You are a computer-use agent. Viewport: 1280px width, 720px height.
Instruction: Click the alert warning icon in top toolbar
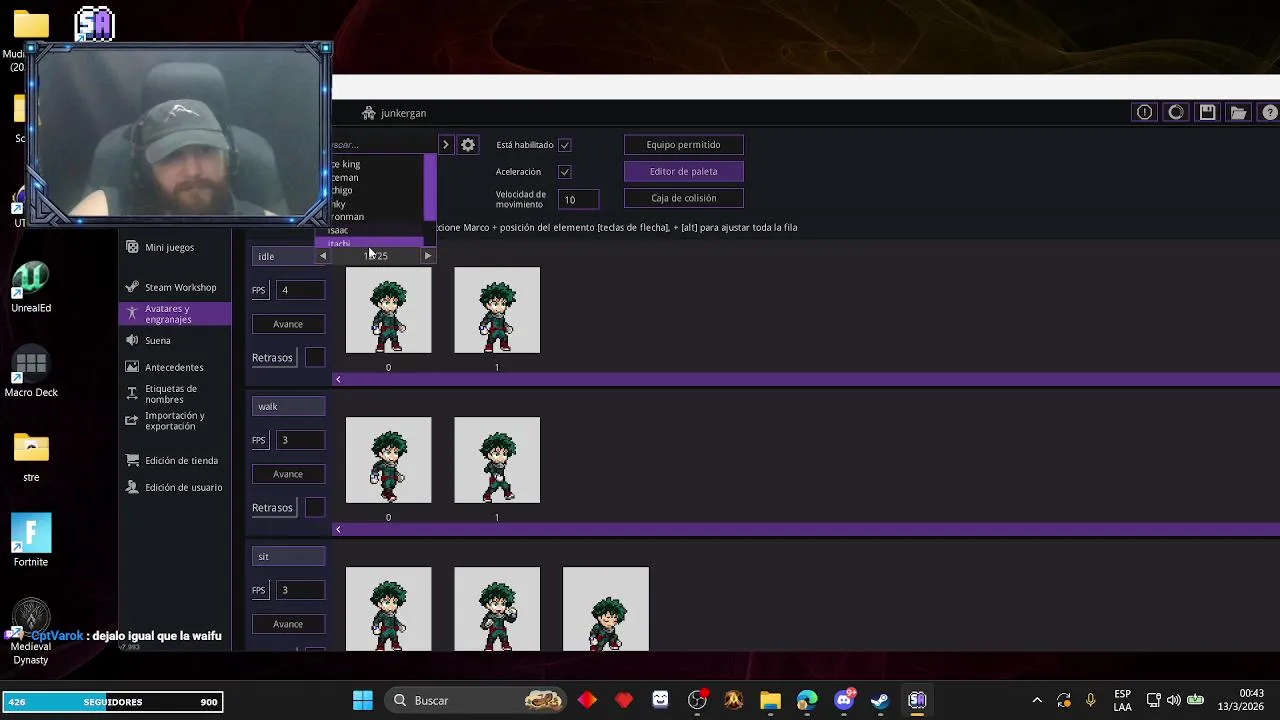[x=1144, y=113]
